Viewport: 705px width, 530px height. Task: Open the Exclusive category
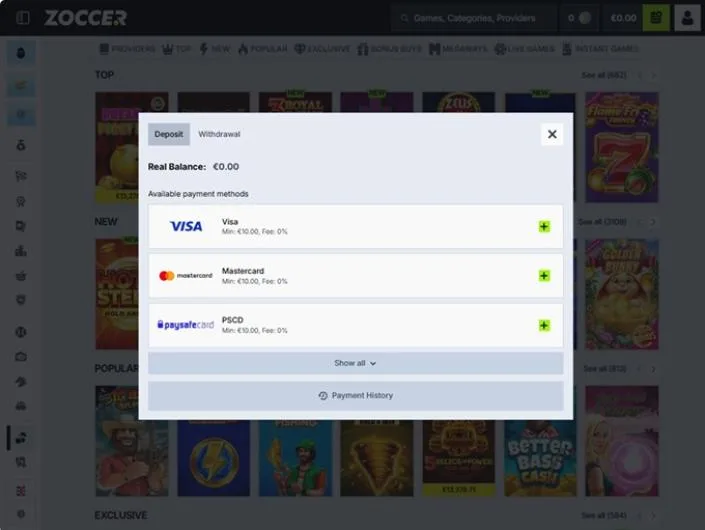pyautogui.click(x=322, y=49)
